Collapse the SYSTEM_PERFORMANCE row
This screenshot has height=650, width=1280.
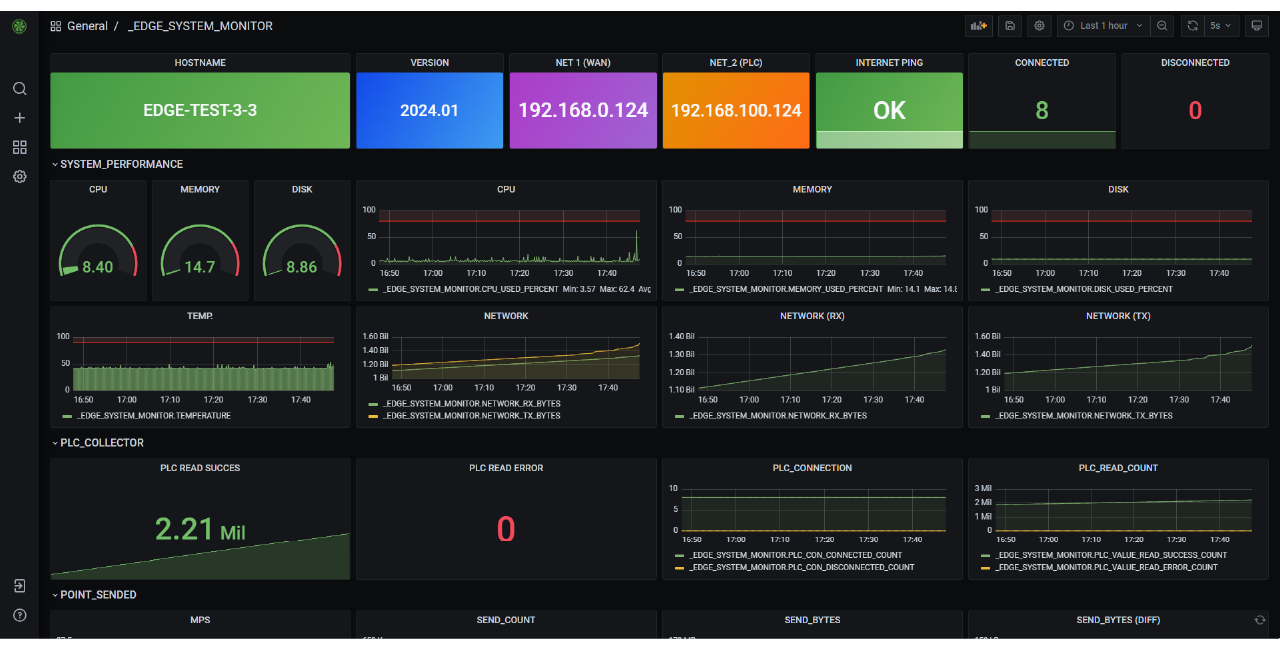[121, 164]
